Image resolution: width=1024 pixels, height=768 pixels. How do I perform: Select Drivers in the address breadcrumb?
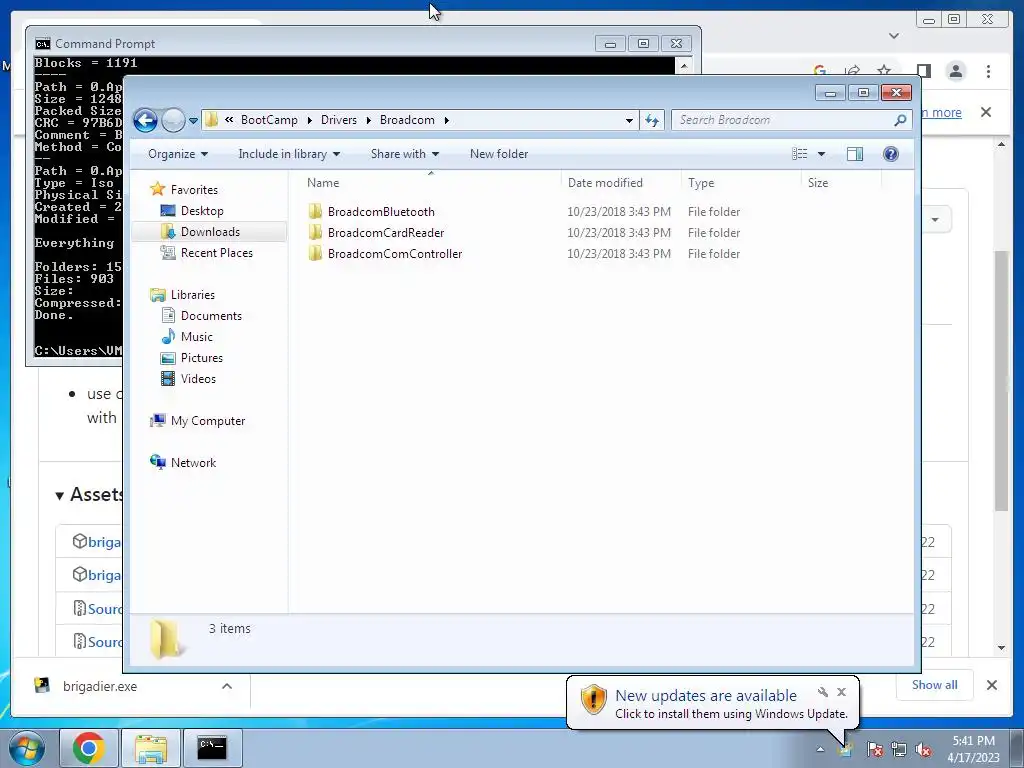(x=339, y=120)
